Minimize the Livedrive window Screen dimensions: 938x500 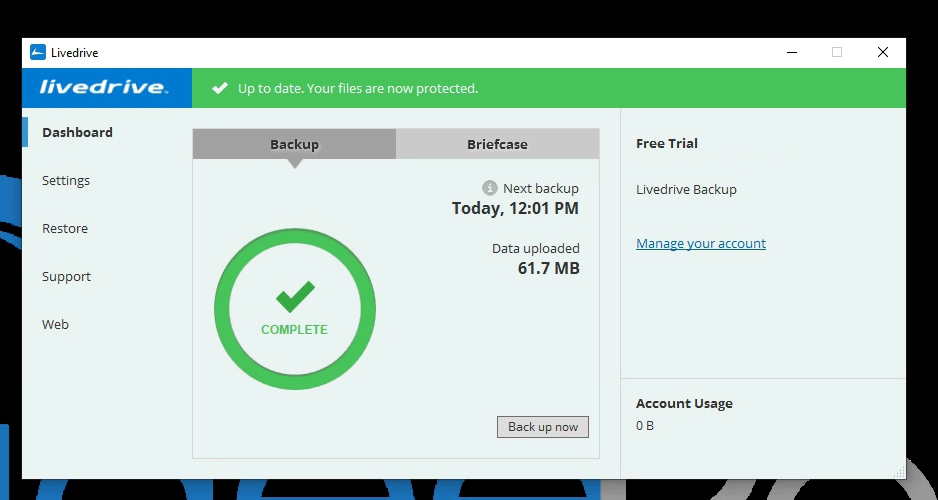click(x=791, y=53)
